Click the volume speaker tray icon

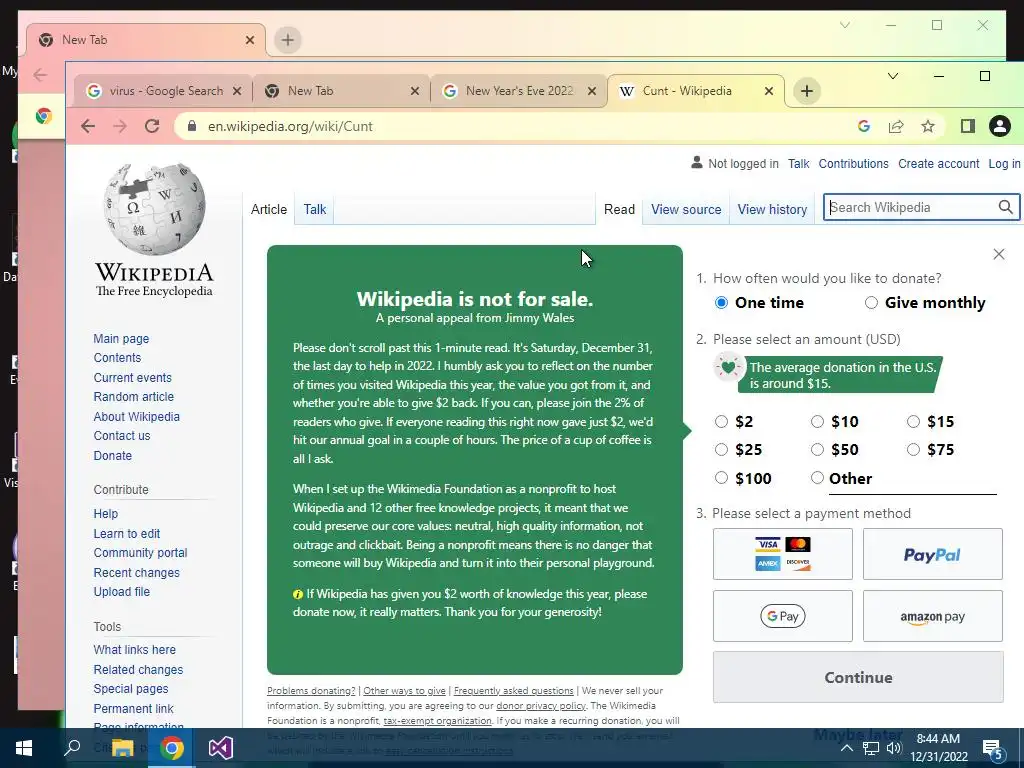(x=893, y=748)
